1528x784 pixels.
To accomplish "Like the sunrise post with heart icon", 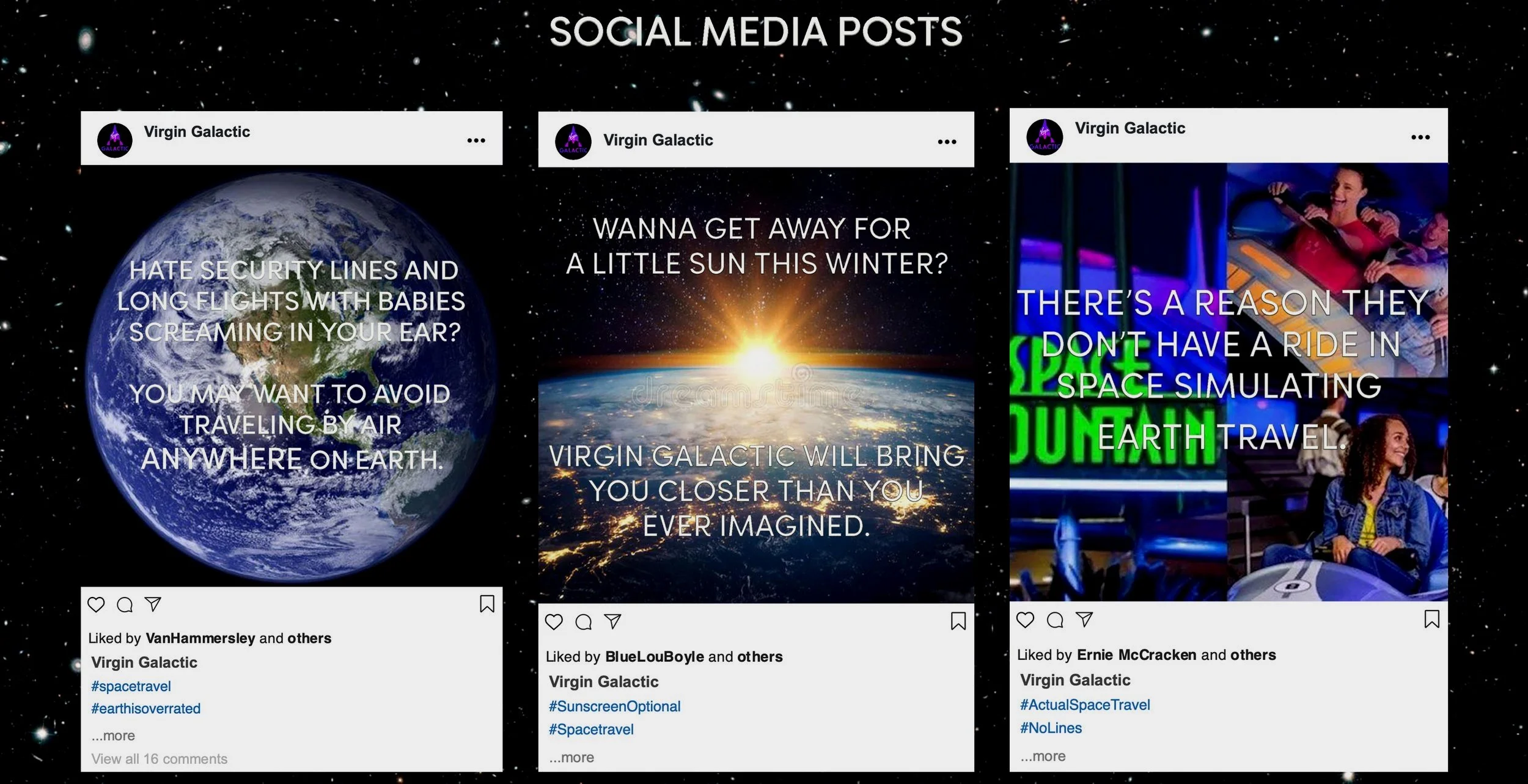I will pyautogui.click(x=554, y=622).
